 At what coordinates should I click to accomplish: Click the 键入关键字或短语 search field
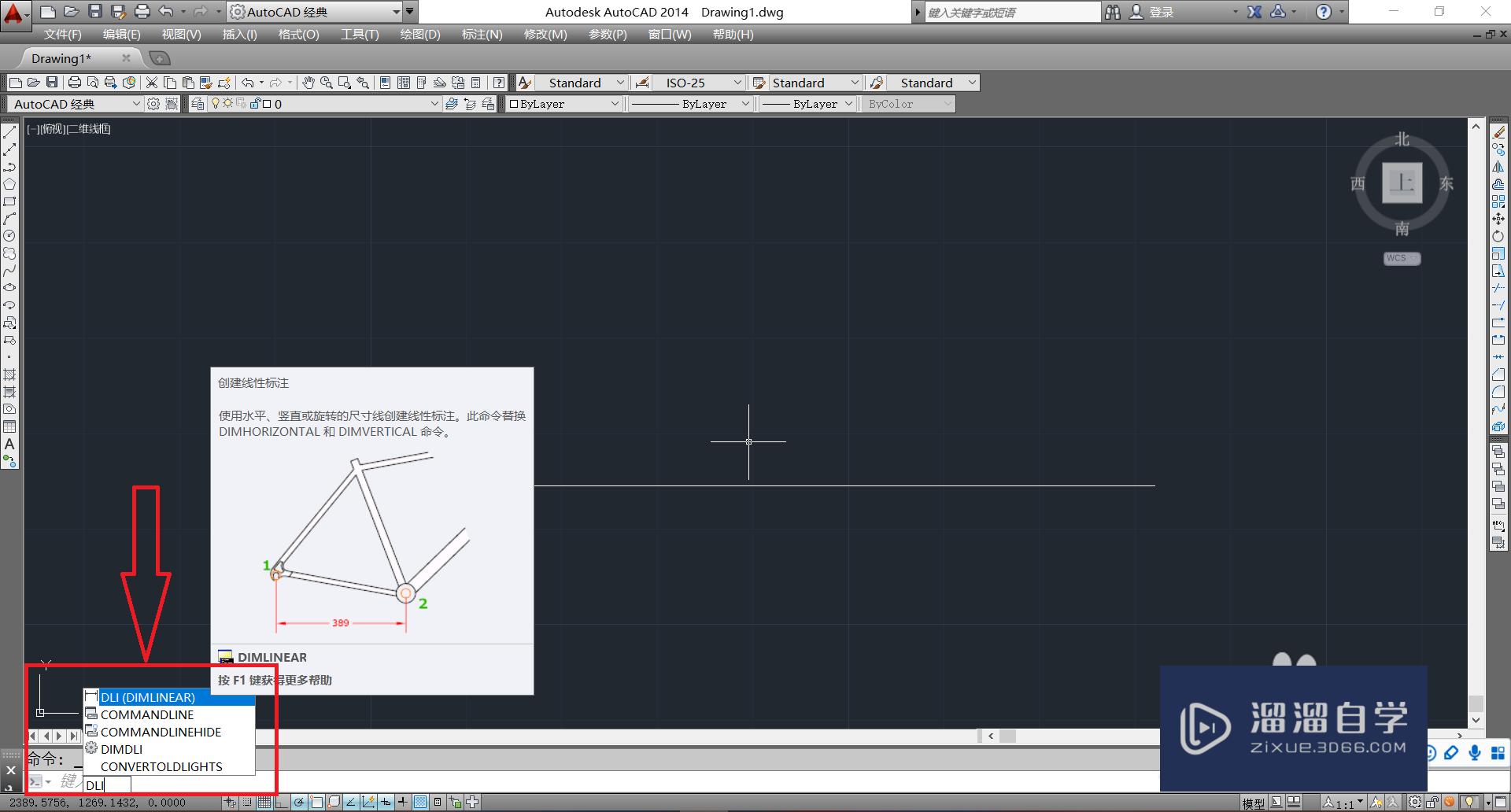click(1012, 12)
